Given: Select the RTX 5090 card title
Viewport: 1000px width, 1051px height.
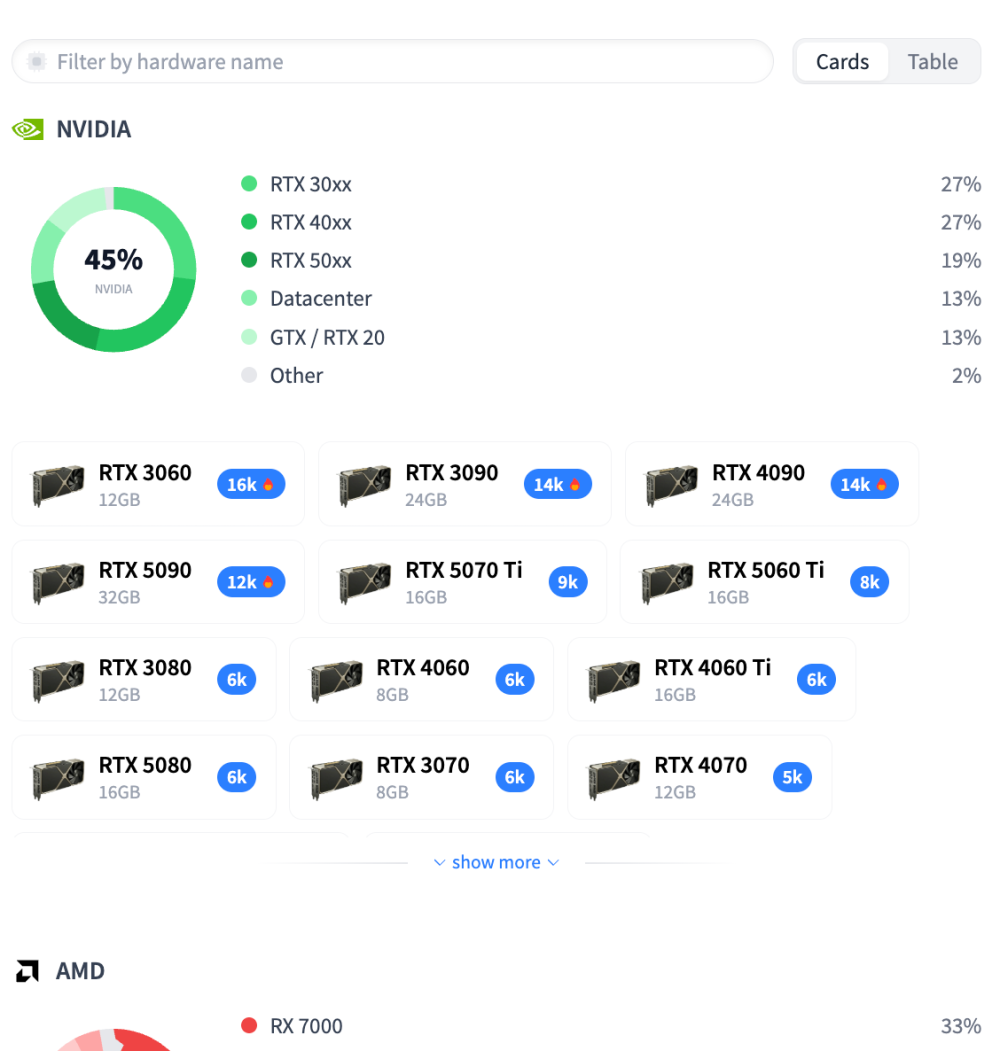Looking at the screenshot, I should click(145, 570).
